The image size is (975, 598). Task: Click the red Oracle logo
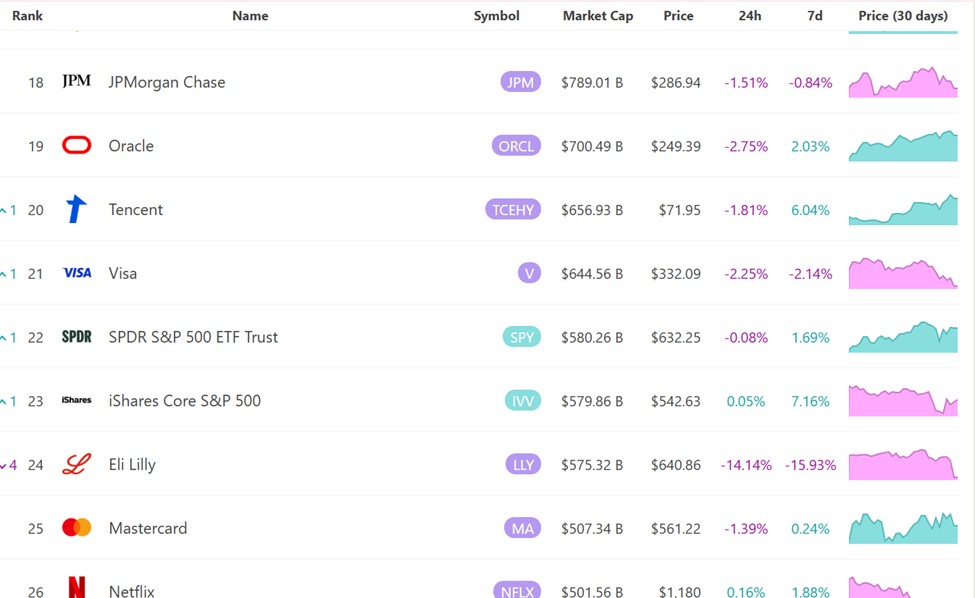tap(76, 145)
